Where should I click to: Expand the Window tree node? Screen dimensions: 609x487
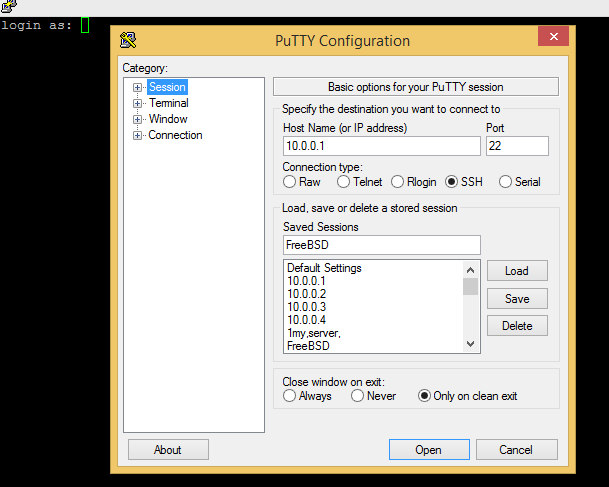137,119
